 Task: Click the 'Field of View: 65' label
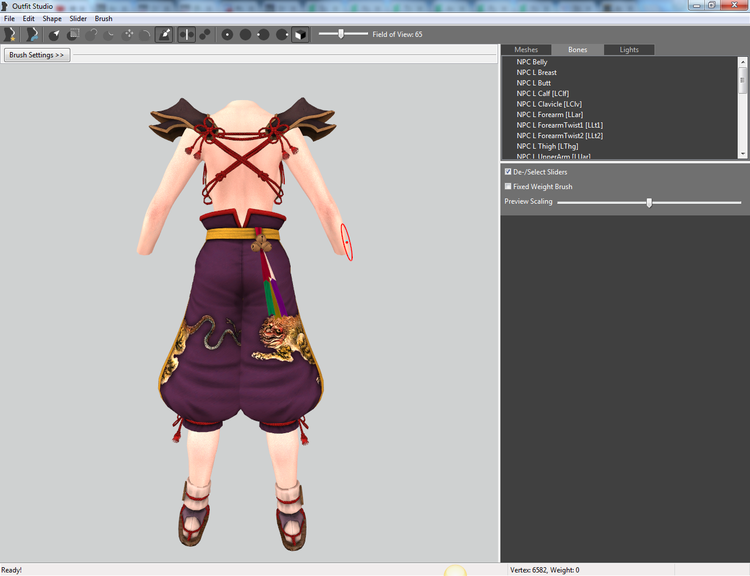pyautogui.click(x=397, y=34)
